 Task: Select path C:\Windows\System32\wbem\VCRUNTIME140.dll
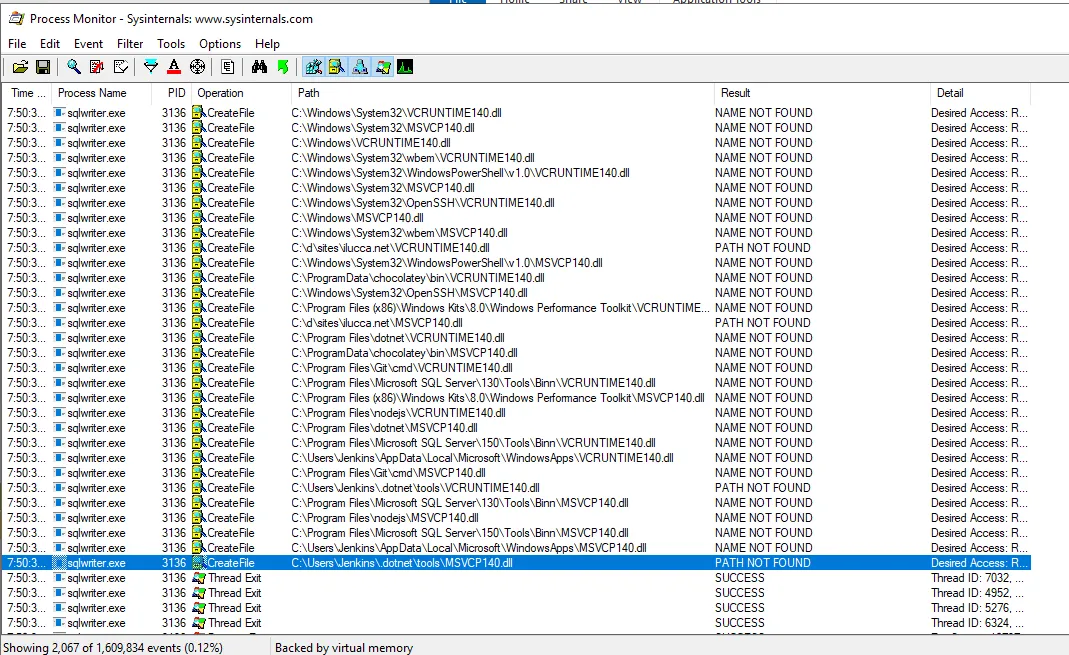(412, 157)
